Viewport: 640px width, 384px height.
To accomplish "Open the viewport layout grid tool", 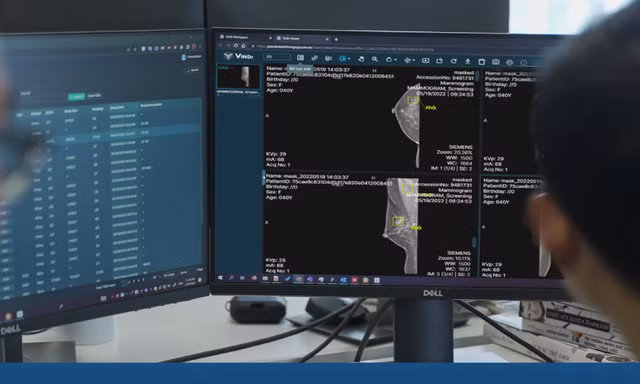I will click(300, 58).
